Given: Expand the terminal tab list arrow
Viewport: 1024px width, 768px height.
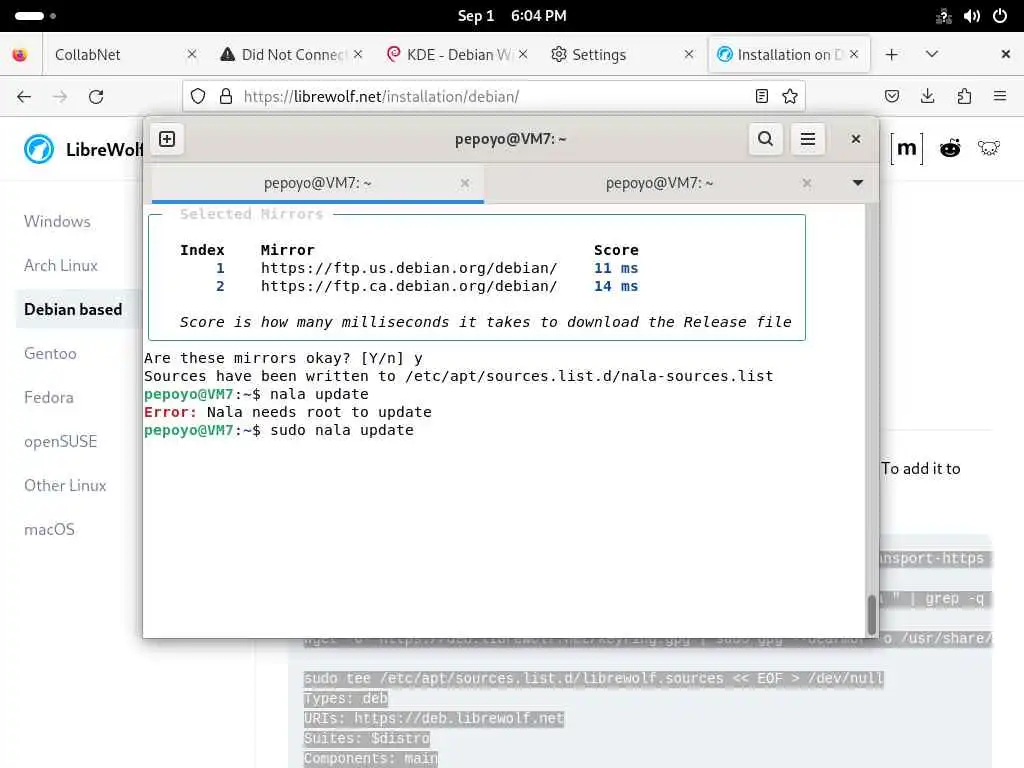Looking at the screenshot, I should pyautogui.click(x=857, y=183).
